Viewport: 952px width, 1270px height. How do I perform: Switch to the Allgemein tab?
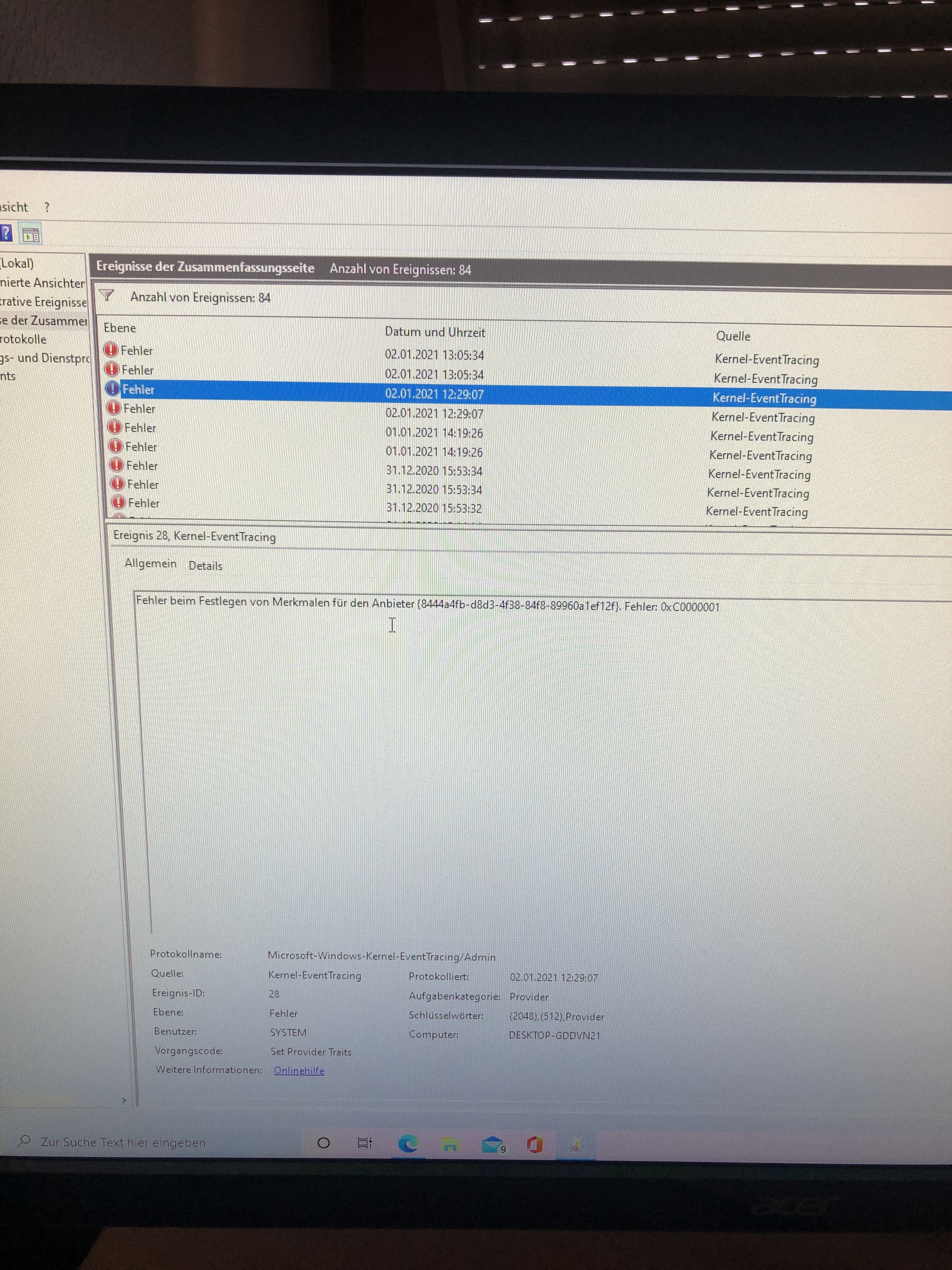coord(150,563)
